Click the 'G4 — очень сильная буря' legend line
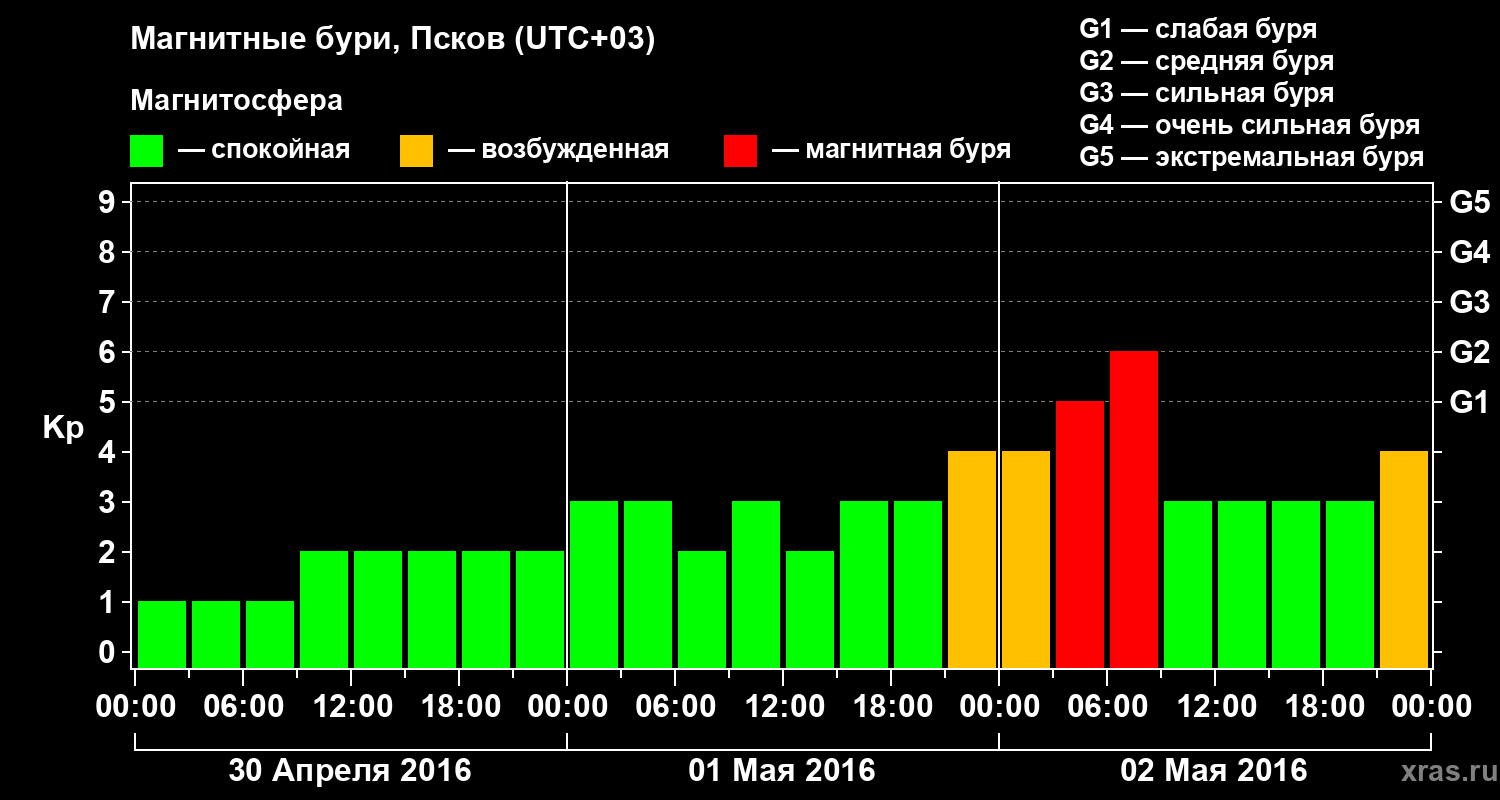The width and height of the screenshot is (1500, 800). [1250, 125]
